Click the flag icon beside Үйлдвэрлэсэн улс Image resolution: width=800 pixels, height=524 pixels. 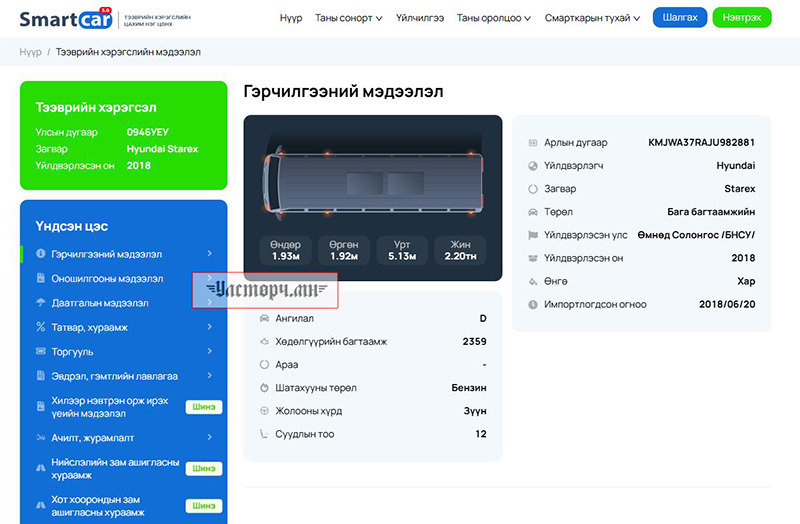[x=533, y=235]
